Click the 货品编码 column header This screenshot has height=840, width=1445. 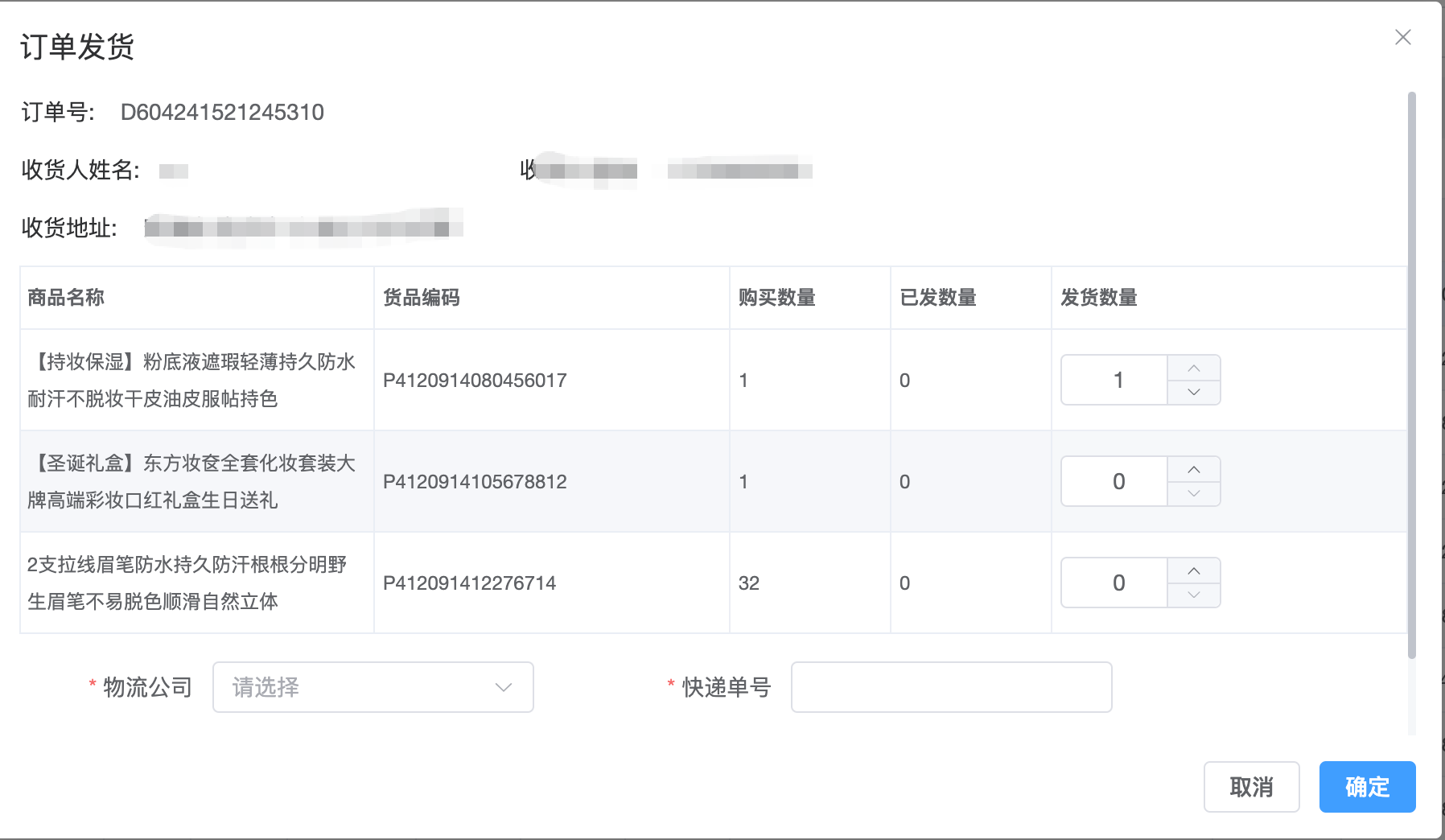(422, 298)
